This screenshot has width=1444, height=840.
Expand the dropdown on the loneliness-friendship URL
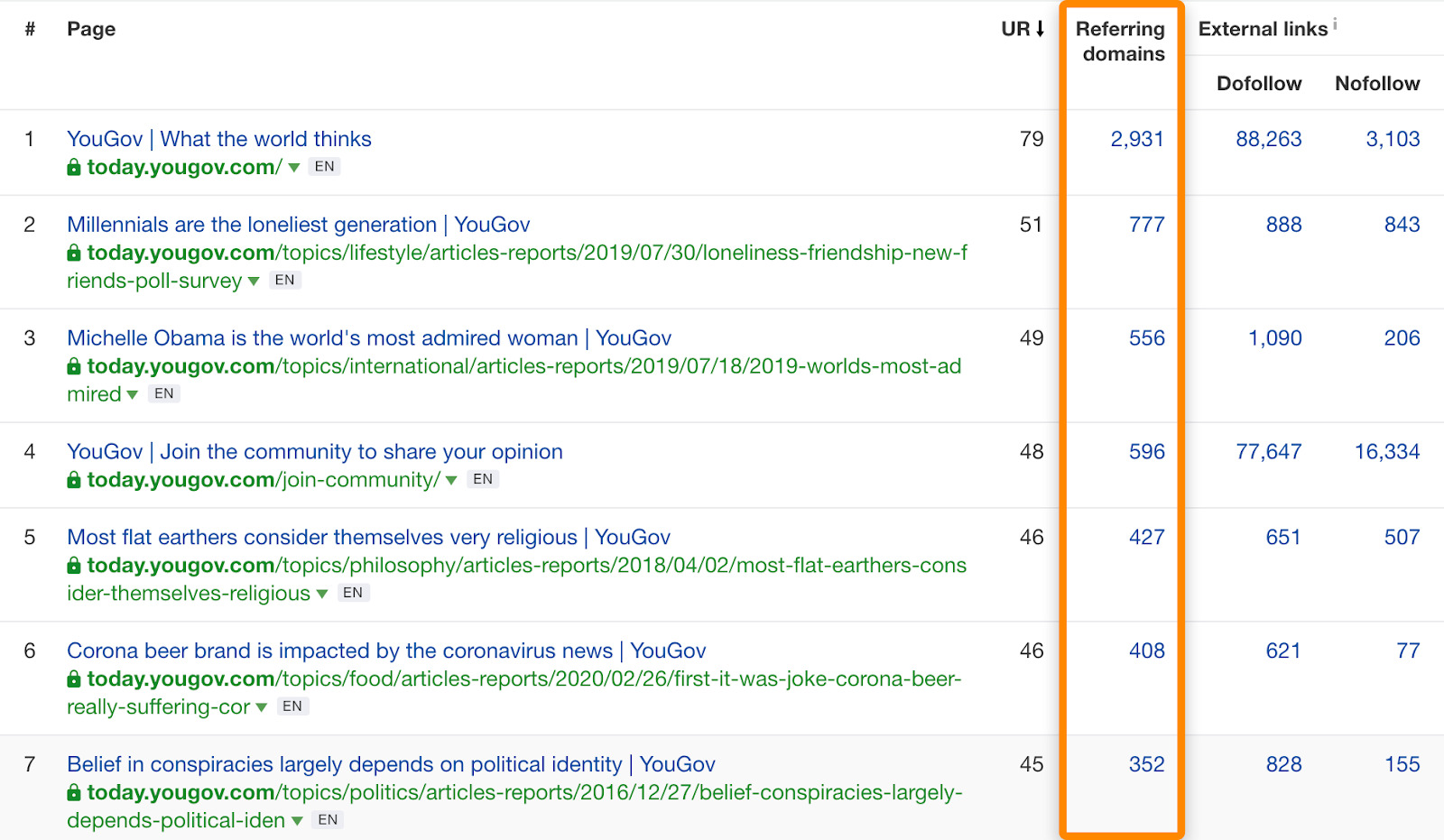click(254, 281)
